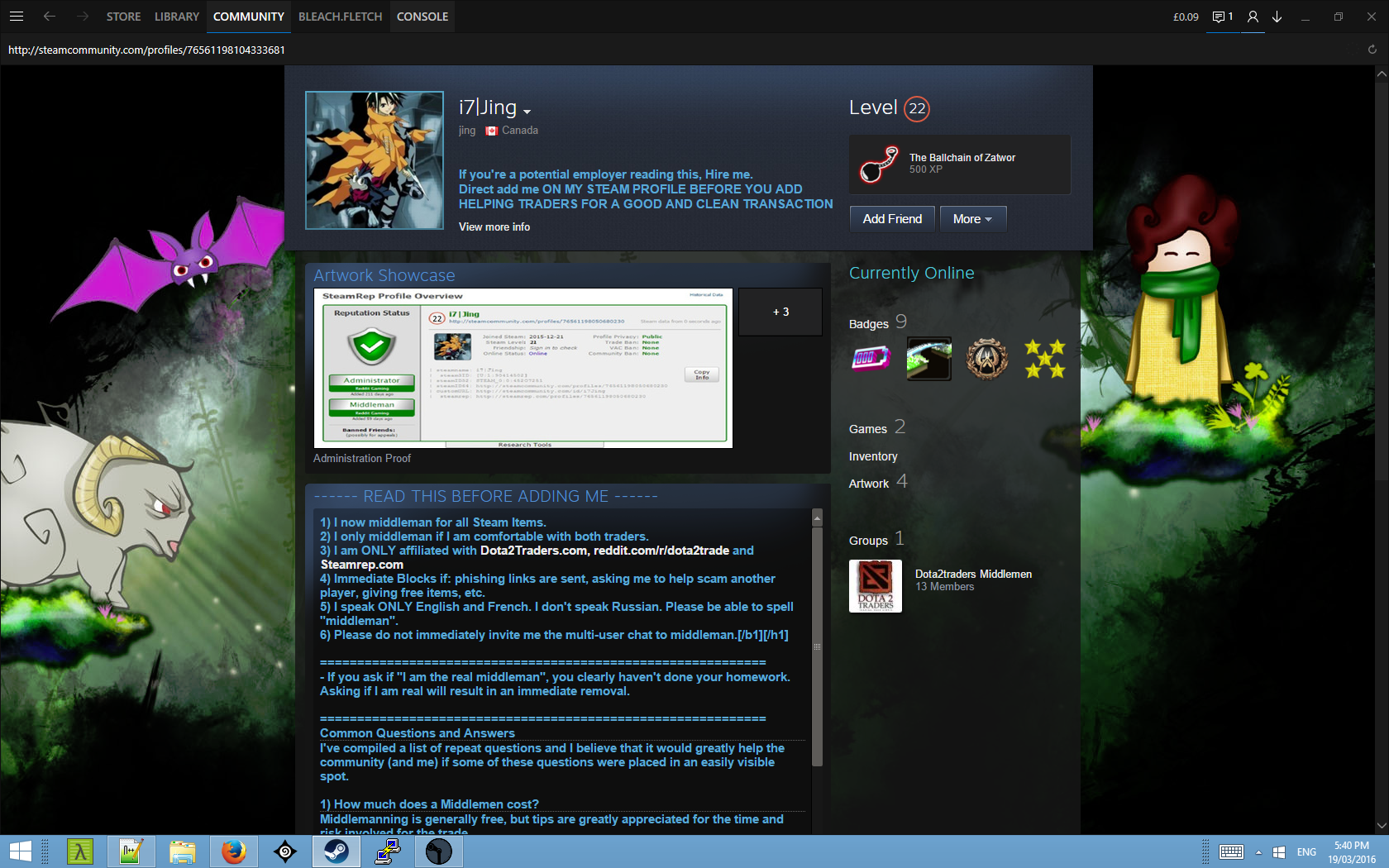
Task: Reload page with the refresh icon
Action: 1372,50
